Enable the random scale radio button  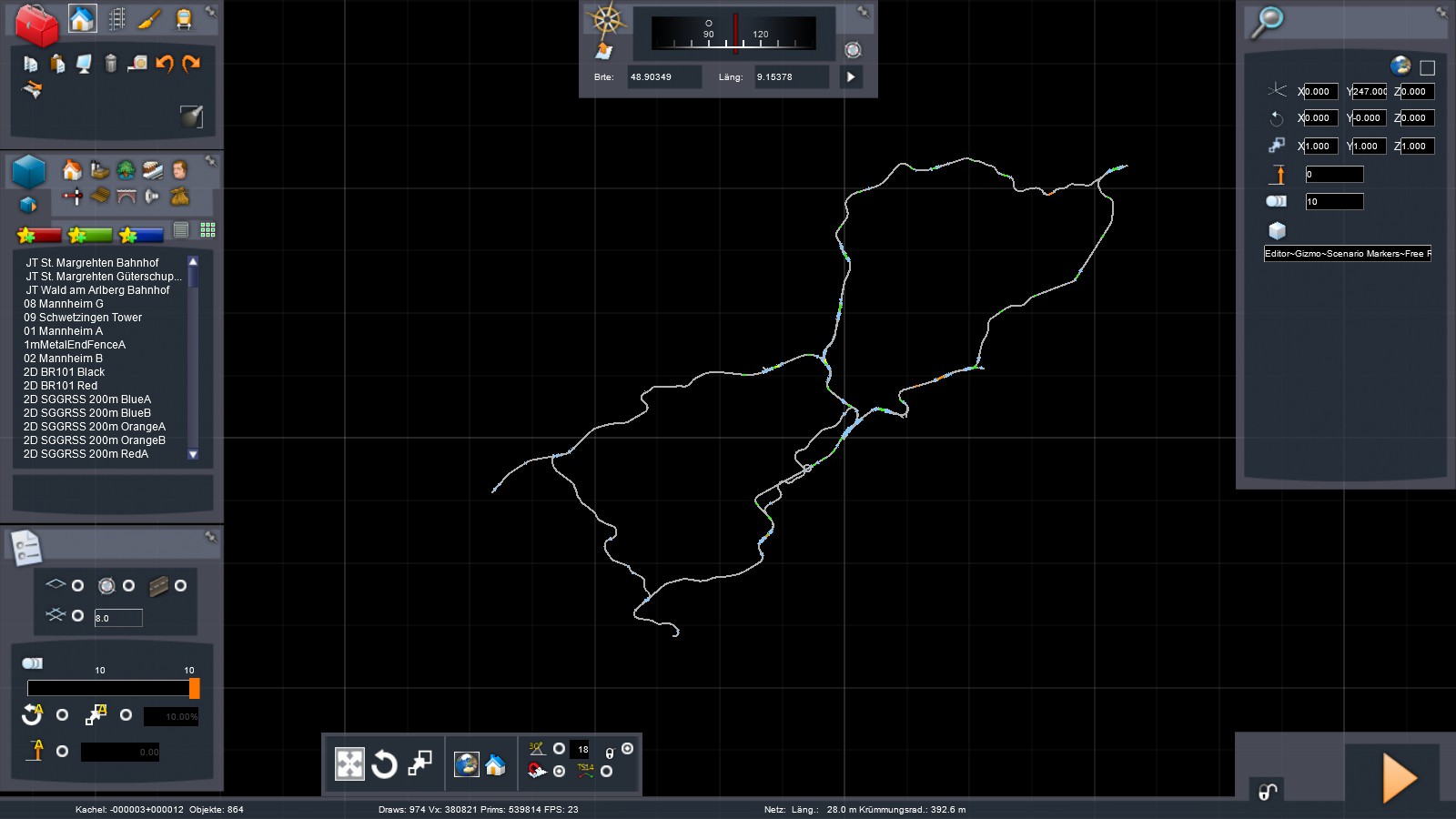[126, 715]
